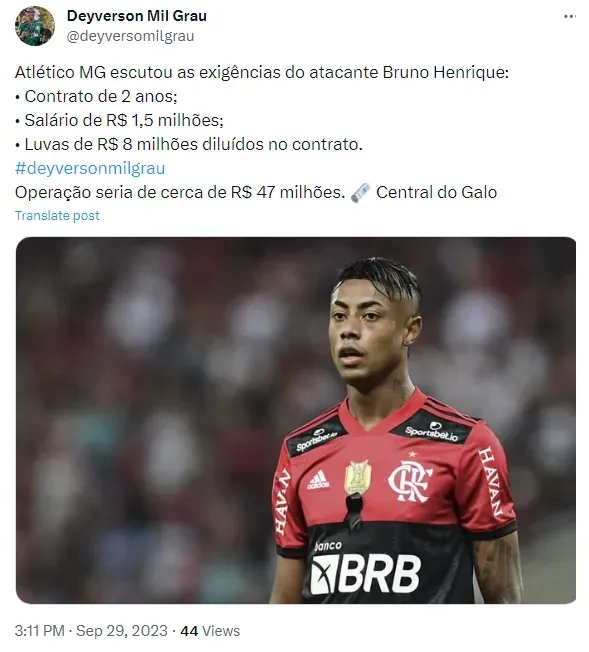
Task: Click the Sep 29, 2023 date
Action: [x=122, y=631]
